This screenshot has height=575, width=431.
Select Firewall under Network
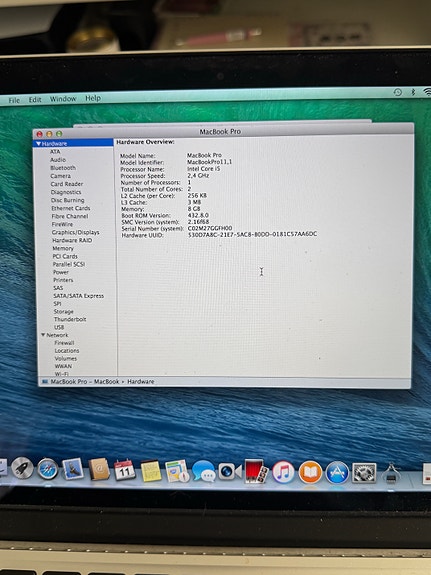[x=64, y=343]
